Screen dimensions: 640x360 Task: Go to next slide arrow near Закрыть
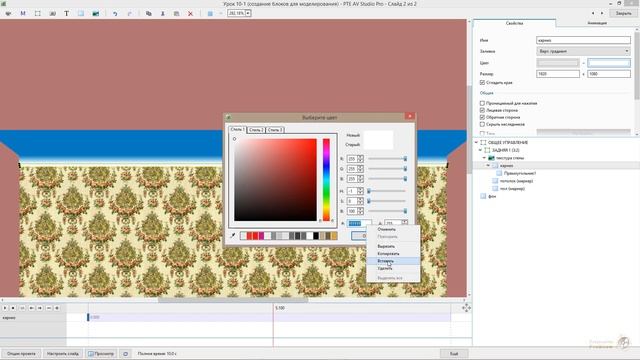602,13
